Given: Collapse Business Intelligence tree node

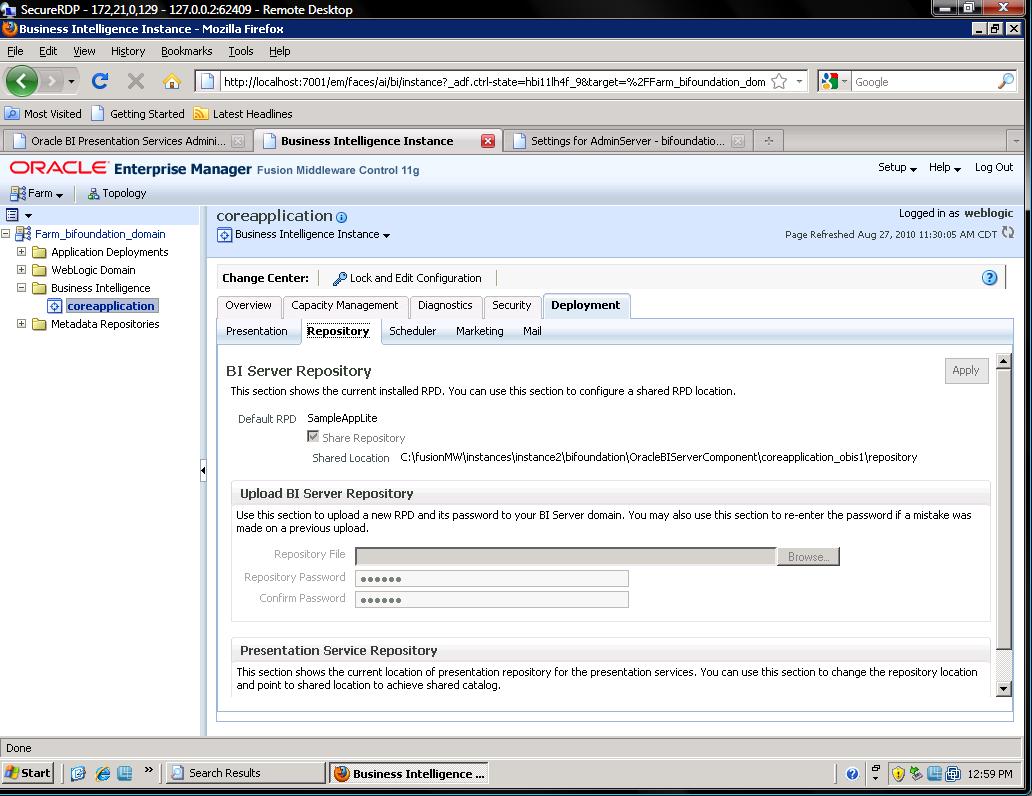Looking at the screenshot, I should [22, 288].
